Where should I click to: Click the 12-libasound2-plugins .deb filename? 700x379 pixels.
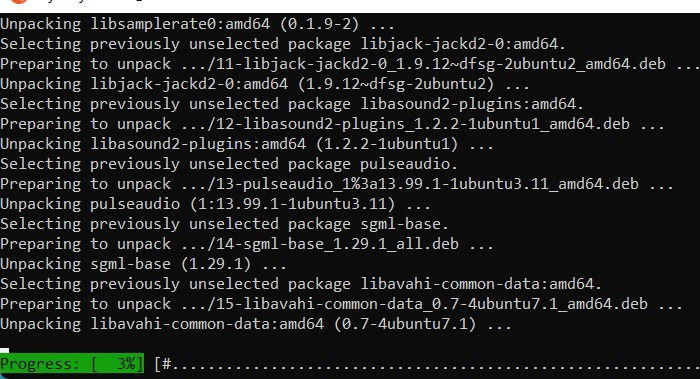tap(405, 124)
